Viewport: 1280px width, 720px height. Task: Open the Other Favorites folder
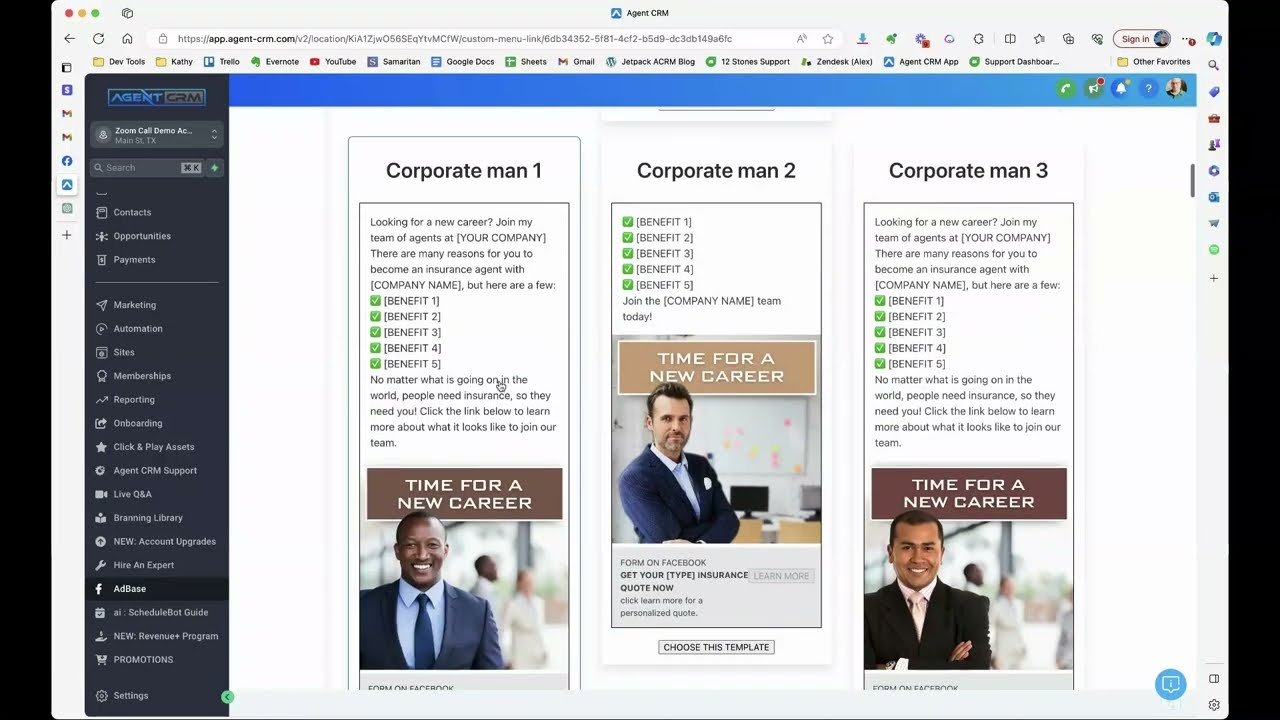(x=1154, y=62)
